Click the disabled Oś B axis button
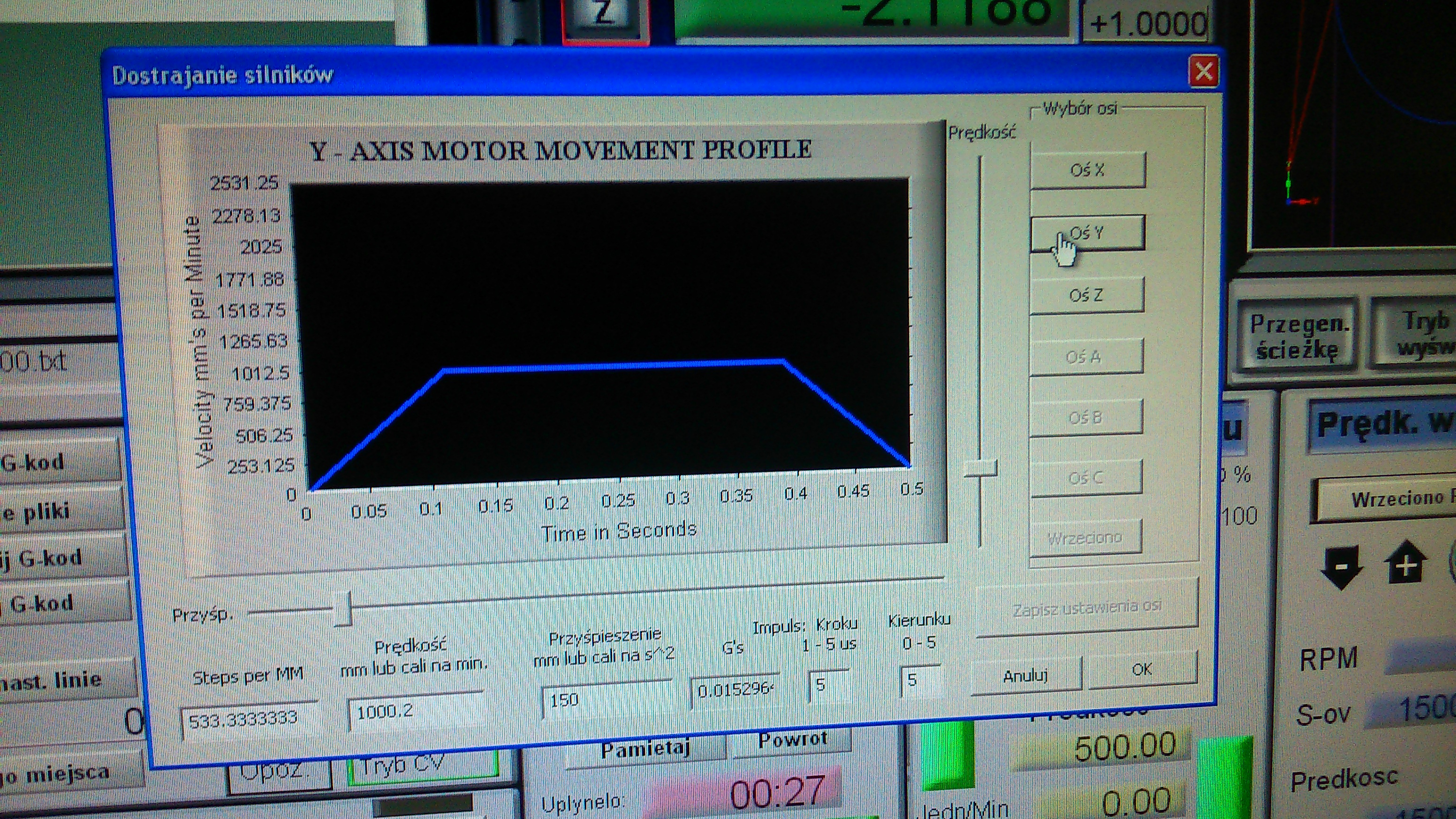1456x819 pixels. pyautogui.click(x=1085, y=417)
